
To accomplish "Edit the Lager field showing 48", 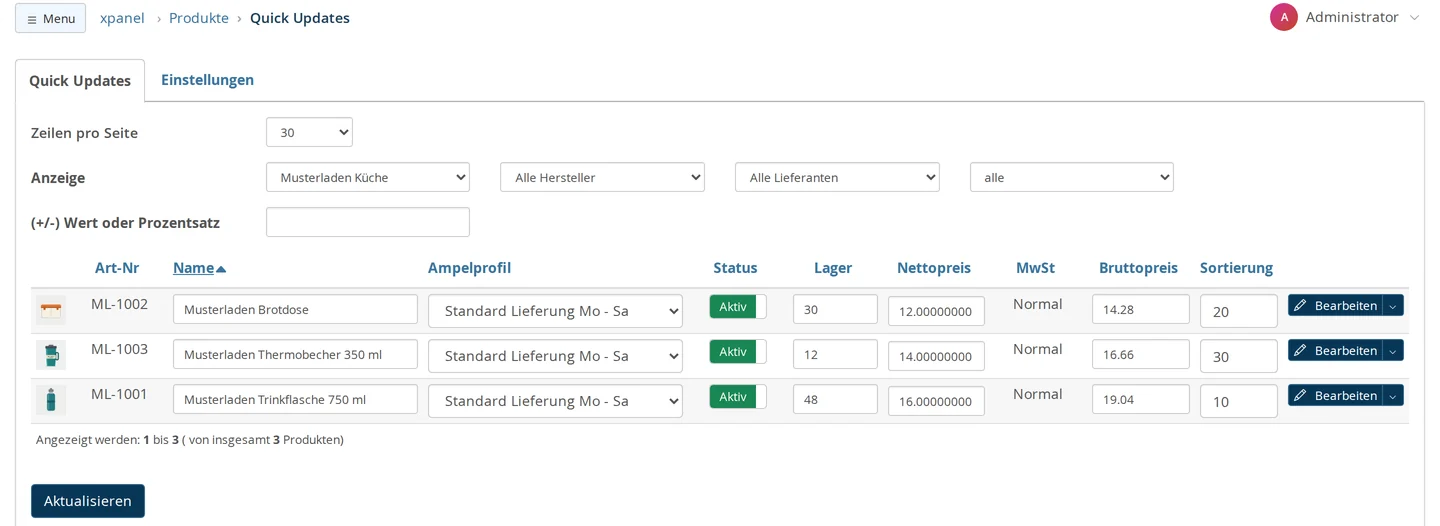I will (835, 399).
